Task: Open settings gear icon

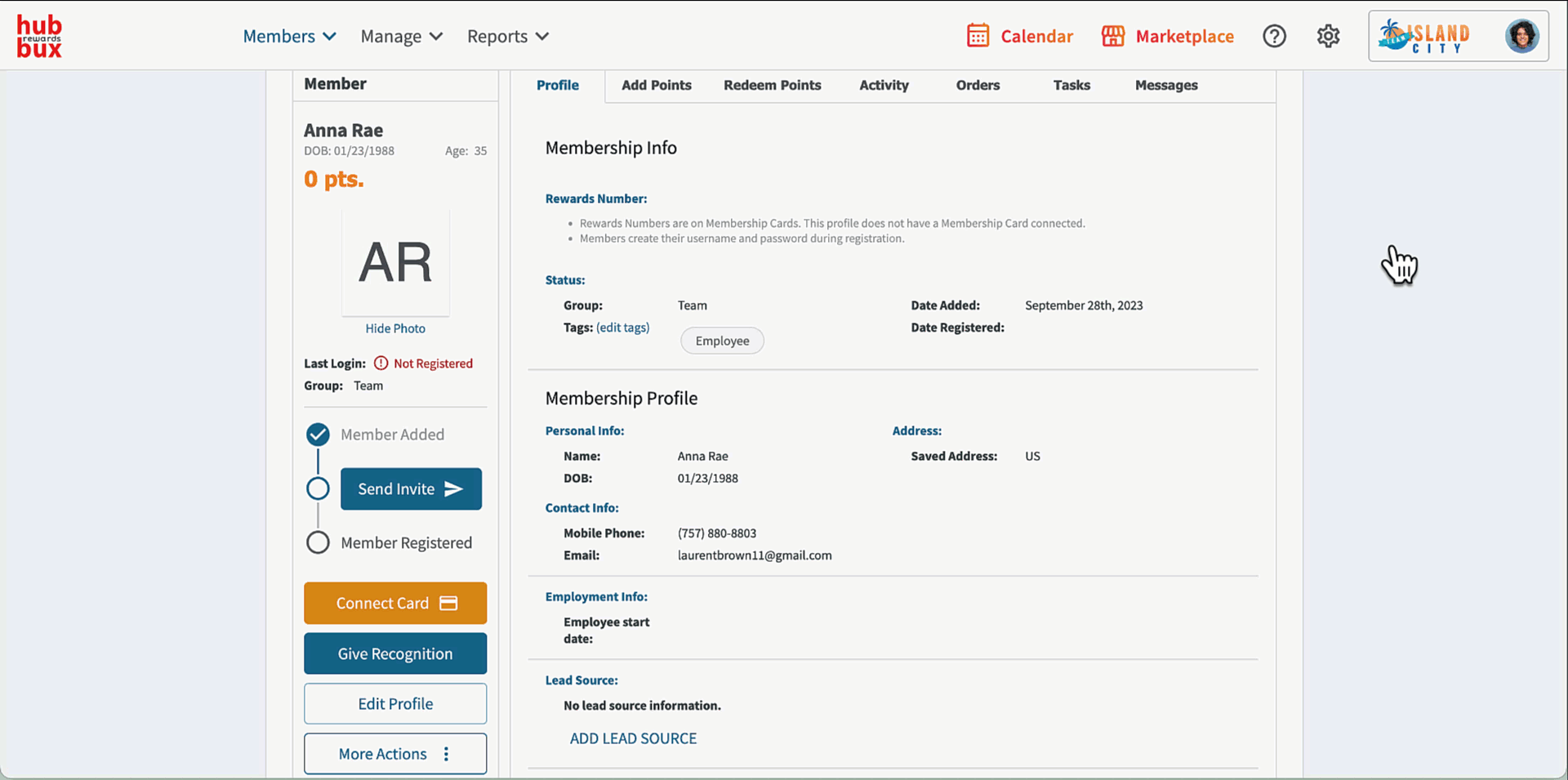Action: pyautogui.click(x=1328, y=36)
